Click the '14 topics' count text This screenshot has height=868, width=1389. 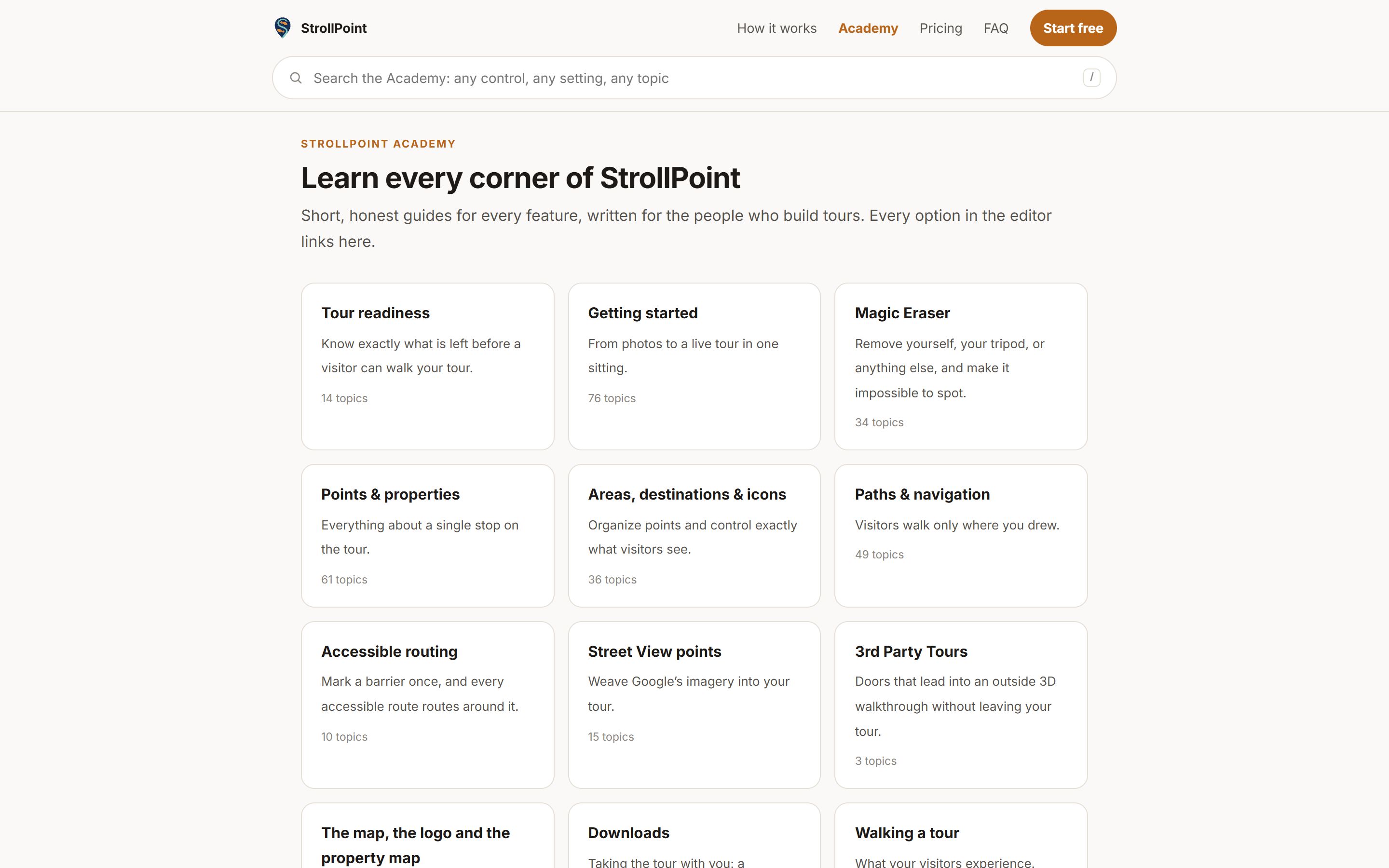point(344,398)
